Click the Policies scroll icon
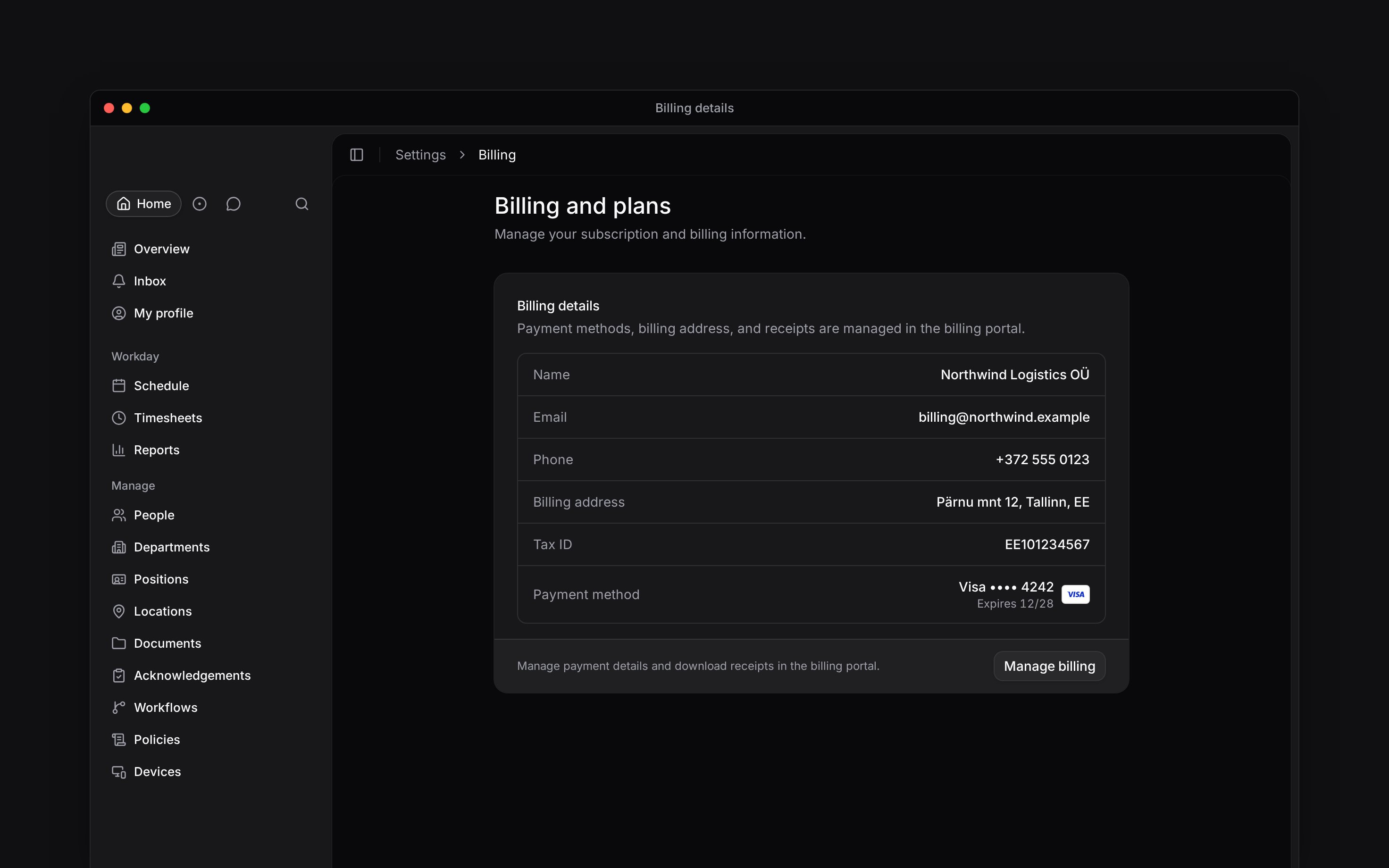Screen dimensions: 1389x868 (119, 740)
